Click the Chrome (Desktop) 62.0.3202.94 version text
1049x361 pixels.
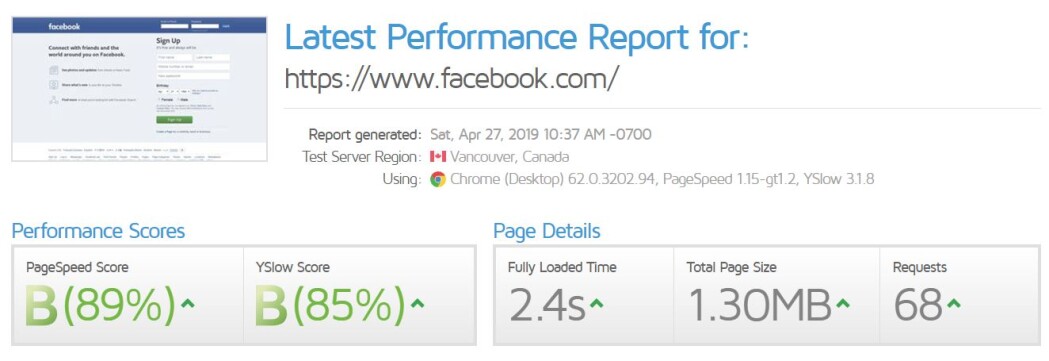tap(553, 179)
